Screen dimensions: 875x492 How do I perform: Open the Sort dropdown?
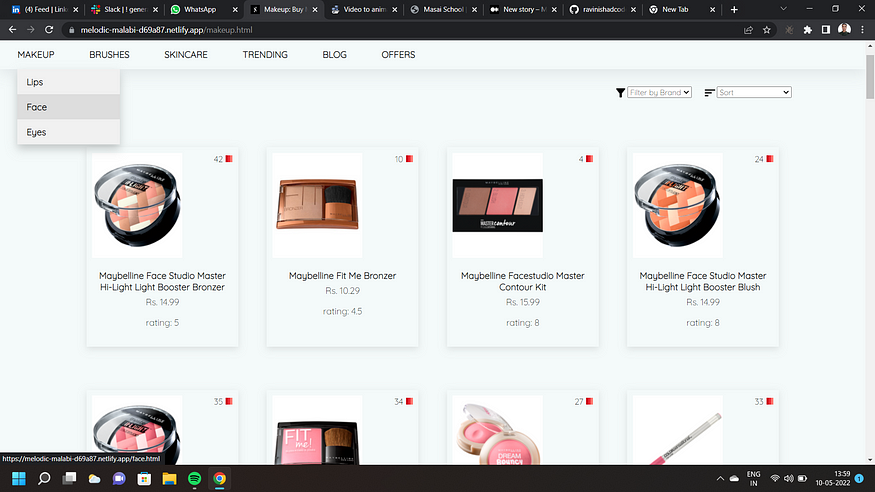(754, 93)
